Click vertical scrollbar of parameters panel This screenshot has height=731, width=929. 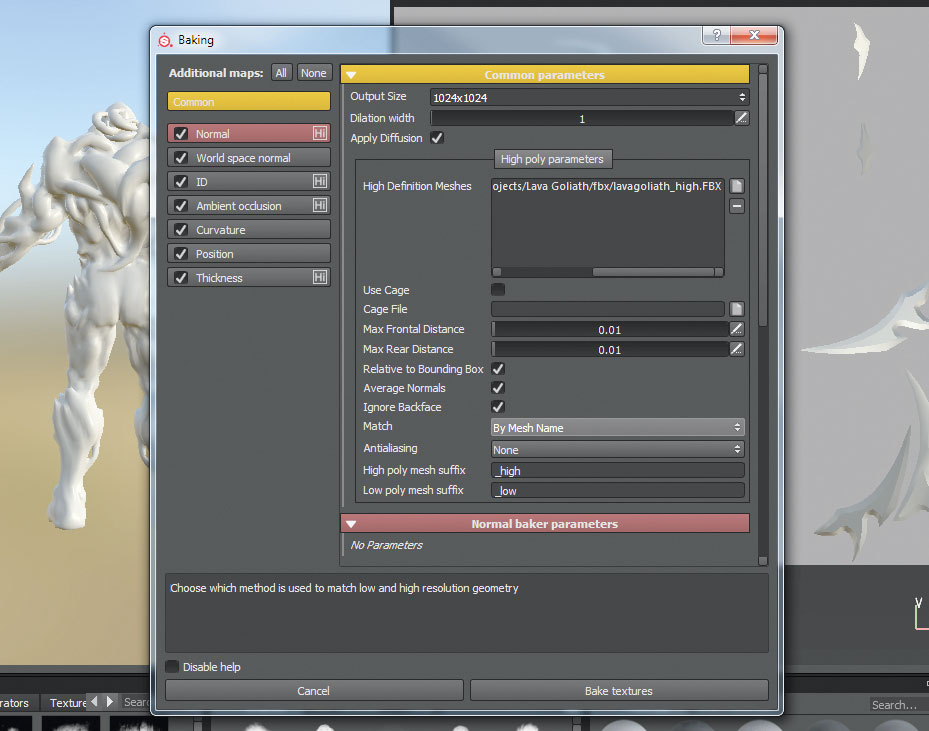tap(763, 198)
